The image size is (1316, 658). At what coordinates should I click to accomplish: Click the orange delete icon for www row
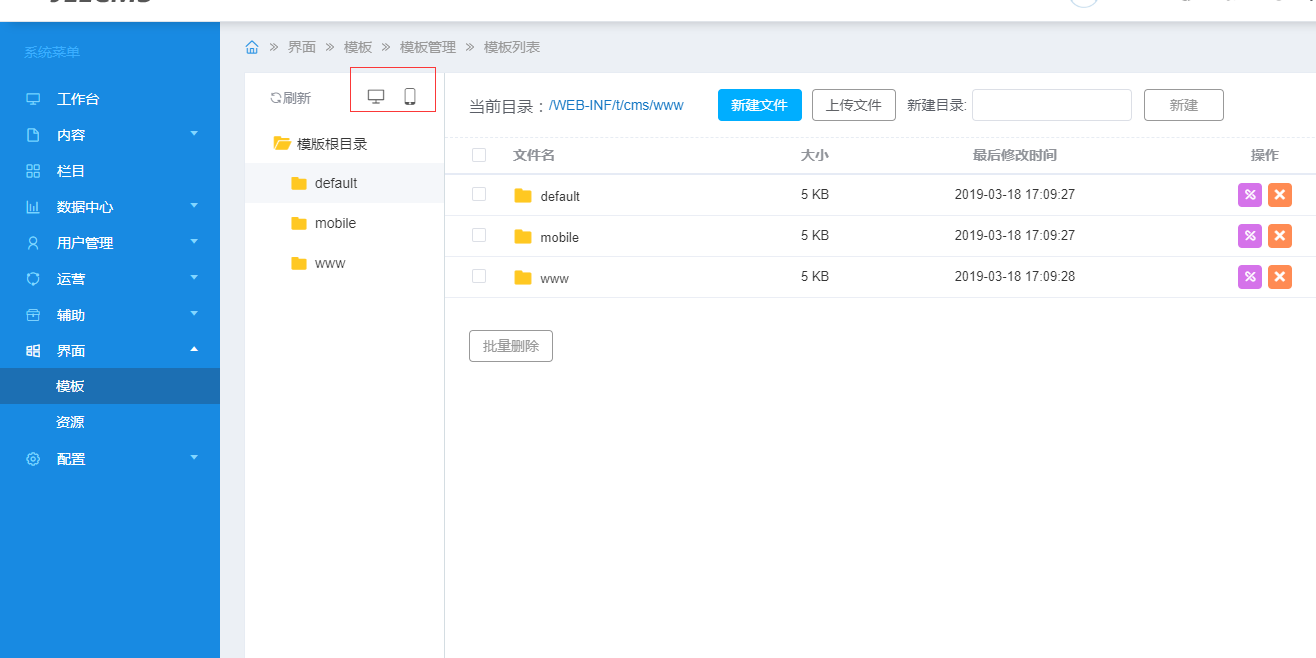pos(1279,277)
